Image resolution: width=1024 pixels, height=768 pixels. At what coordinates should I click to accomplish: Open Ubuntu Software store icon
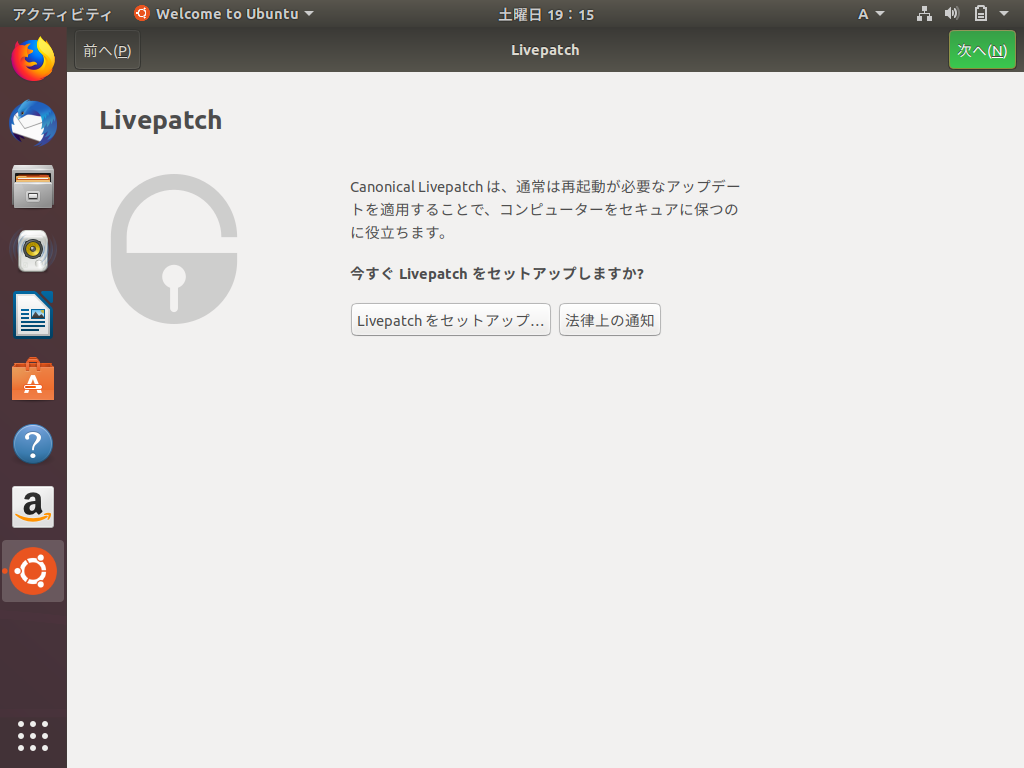click(x=33, y=379)
